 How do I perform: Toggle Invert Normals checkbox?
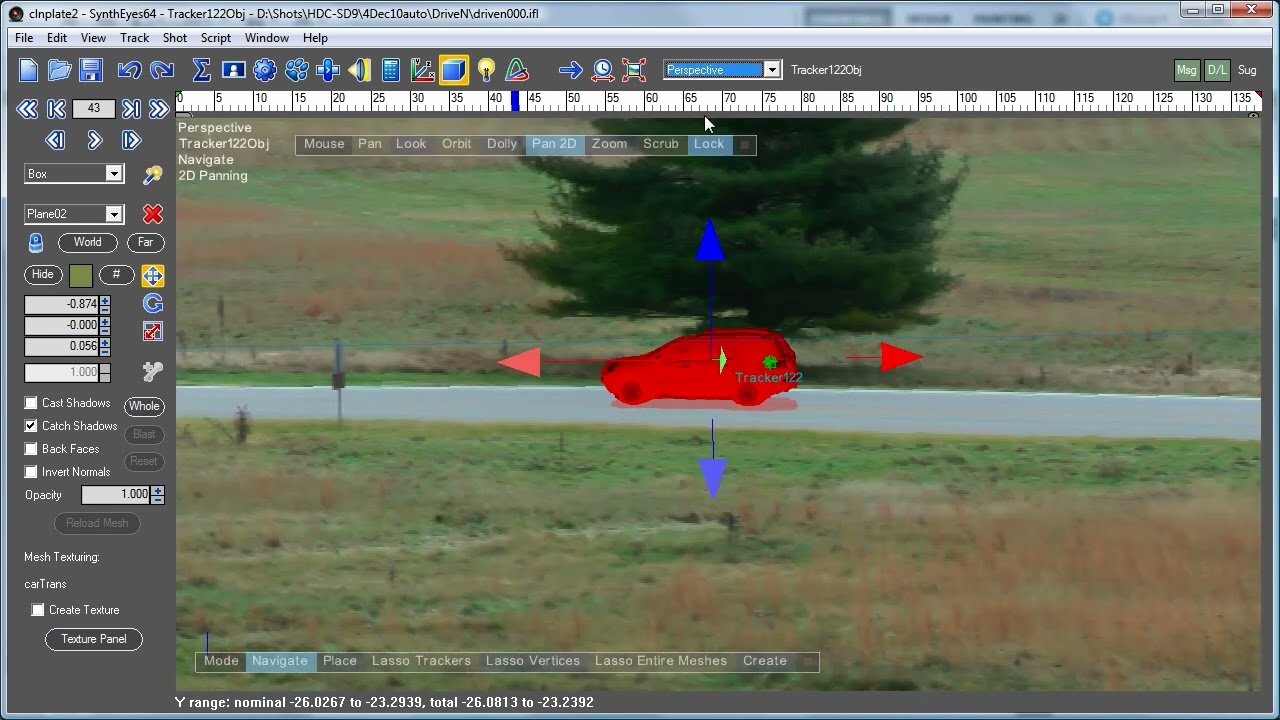point(31,472)
